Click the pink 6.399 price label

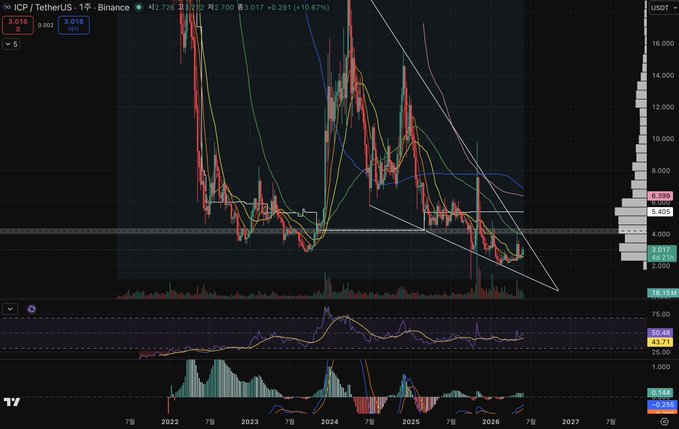point(660,196)
